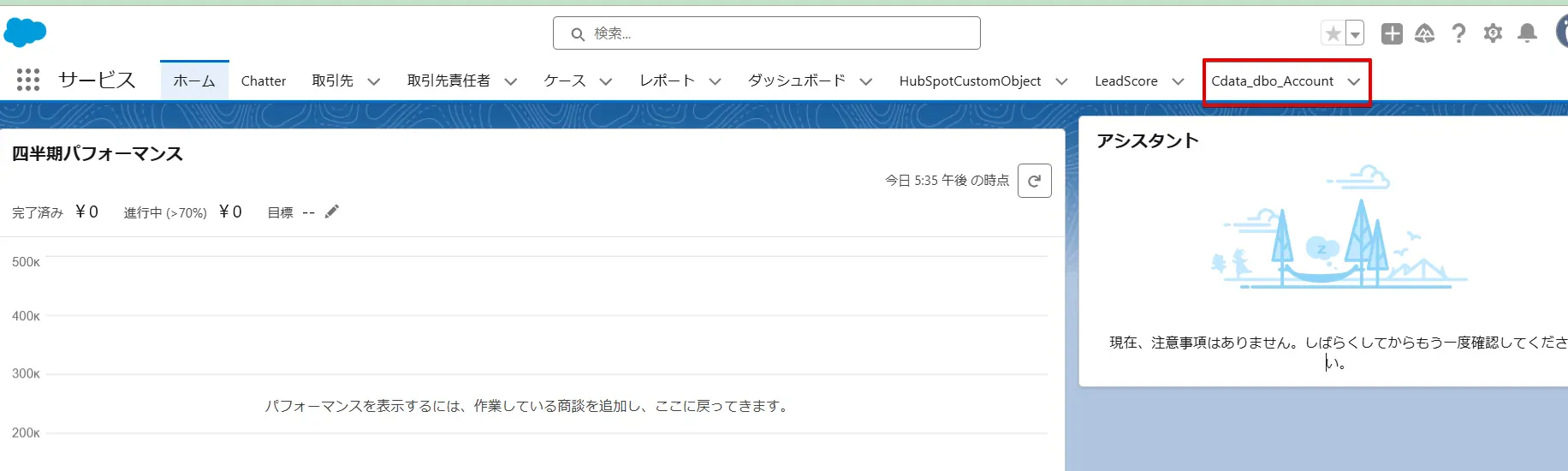The height and width of the screenshot is (471, 1568).
Task: Open the ケース tab
Action: click(565, 80)
